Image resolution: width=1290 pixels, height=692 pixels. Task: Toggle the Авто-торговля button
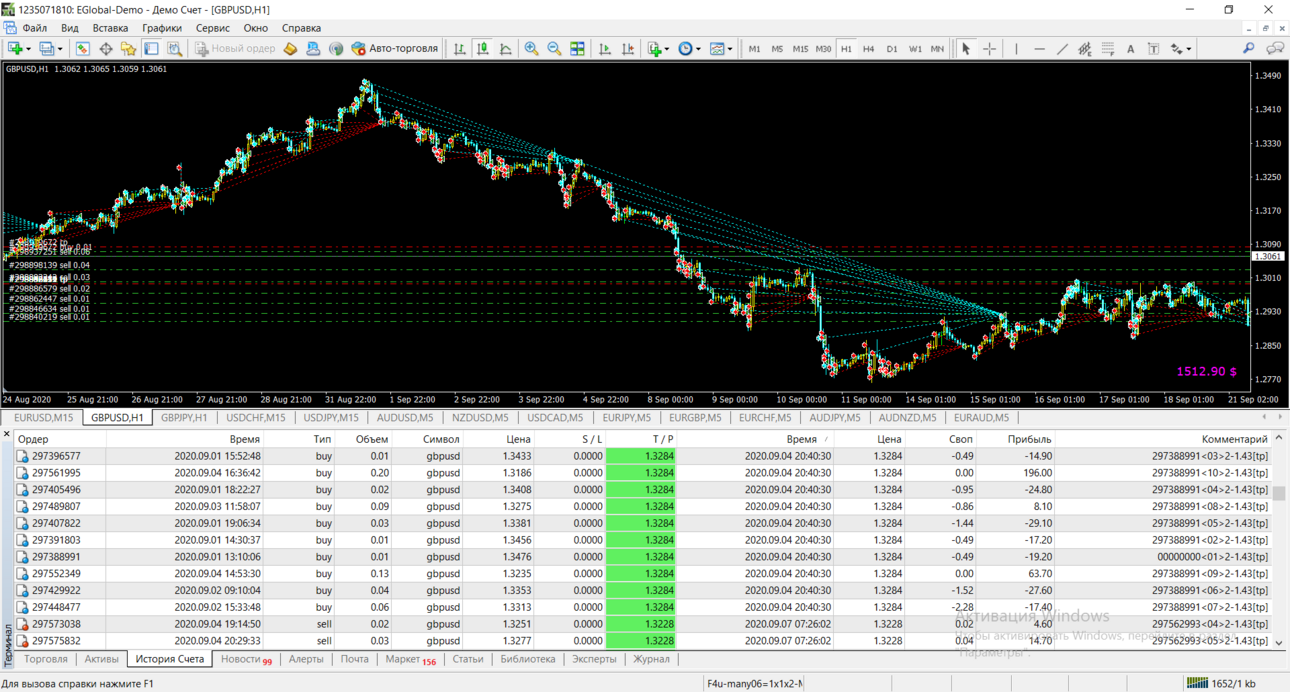click(x=395, y=48)
